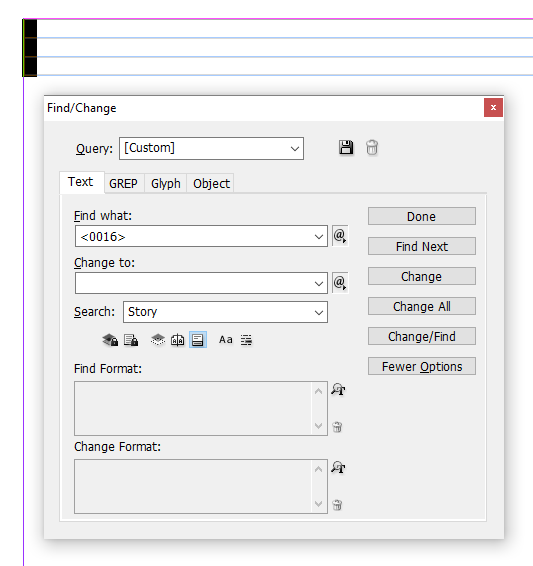Viewport: 533px width, 566px height.
Task: Click the Save Query floppy disk icon
Action: point(346,148)
